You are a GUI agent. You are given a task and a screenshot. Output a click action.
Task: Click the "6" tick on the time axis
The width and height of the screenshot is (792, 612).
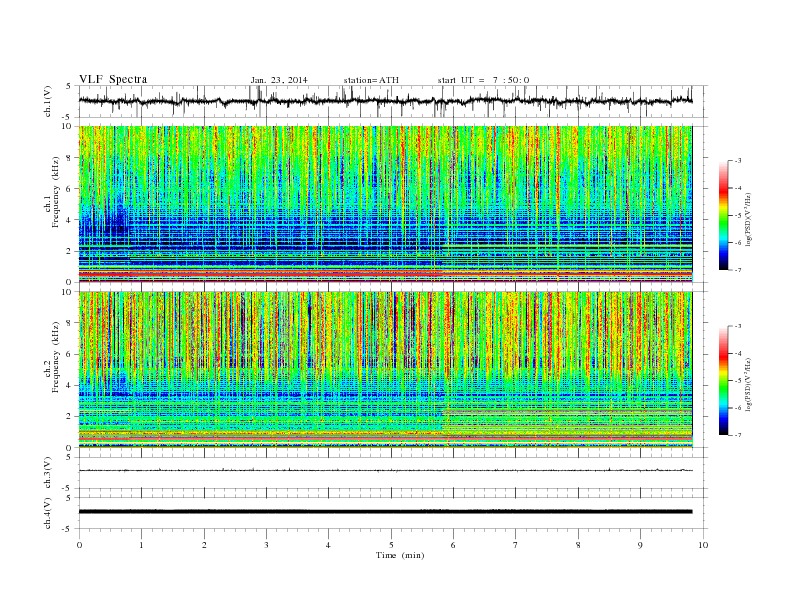pyautogui.click(x=453, y=545)
